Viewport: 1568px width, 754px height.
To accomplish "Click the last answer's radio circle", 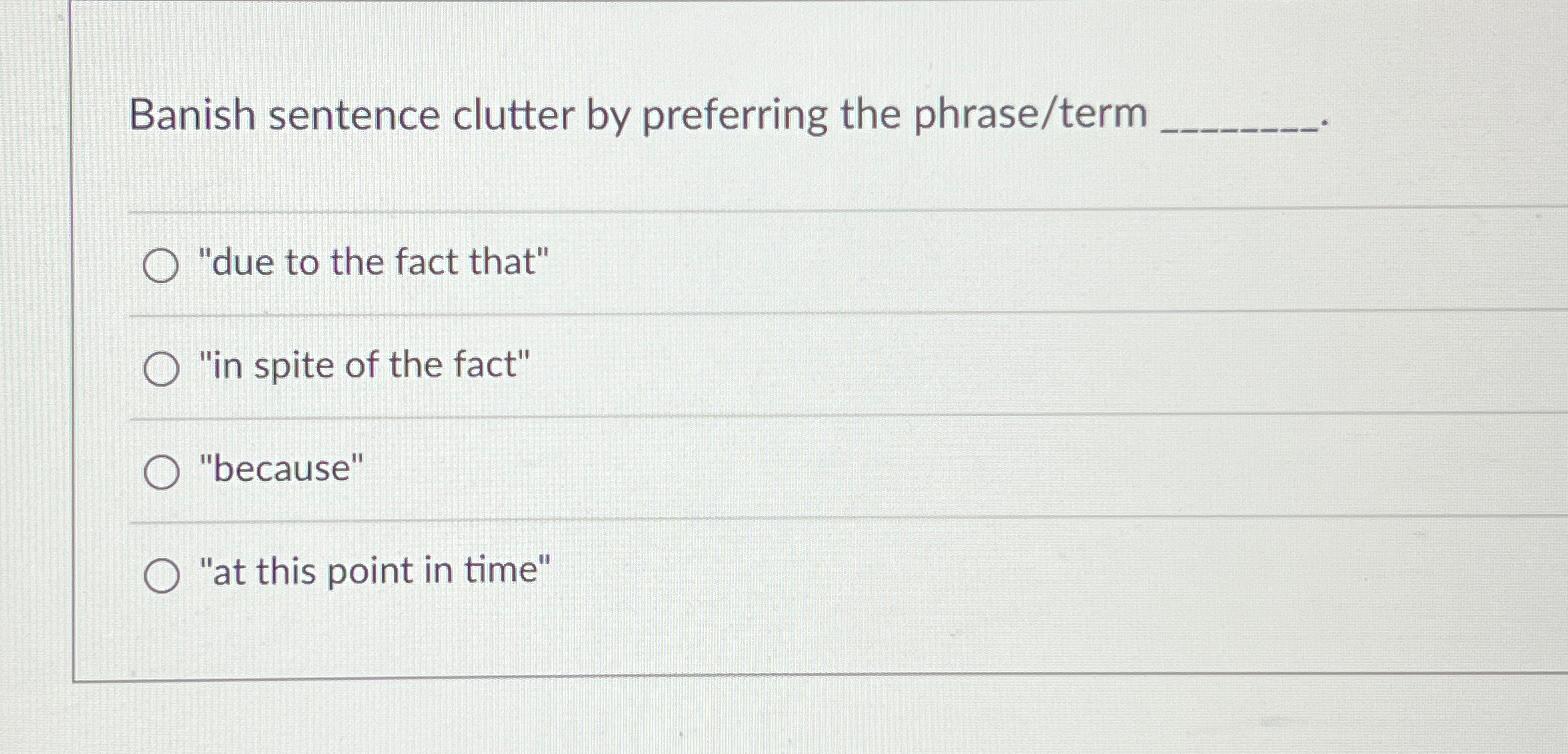I will coord(160,573).
